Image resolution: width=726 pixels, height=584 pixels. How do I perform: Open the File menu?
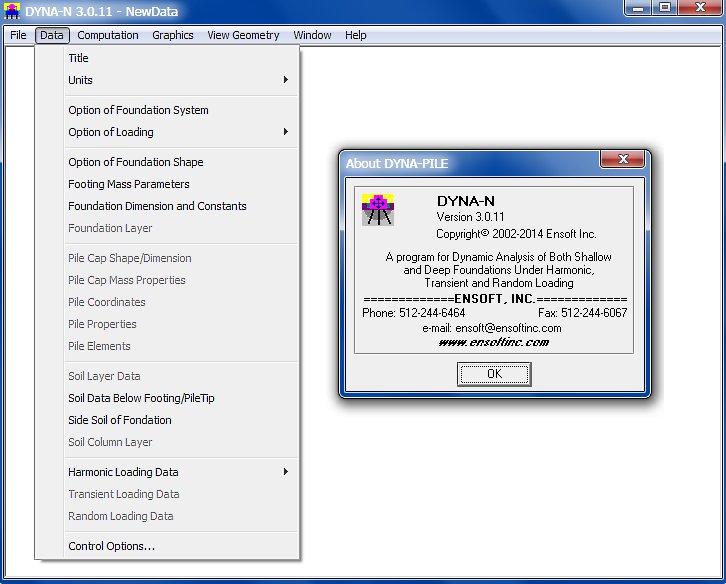(18, 35)
